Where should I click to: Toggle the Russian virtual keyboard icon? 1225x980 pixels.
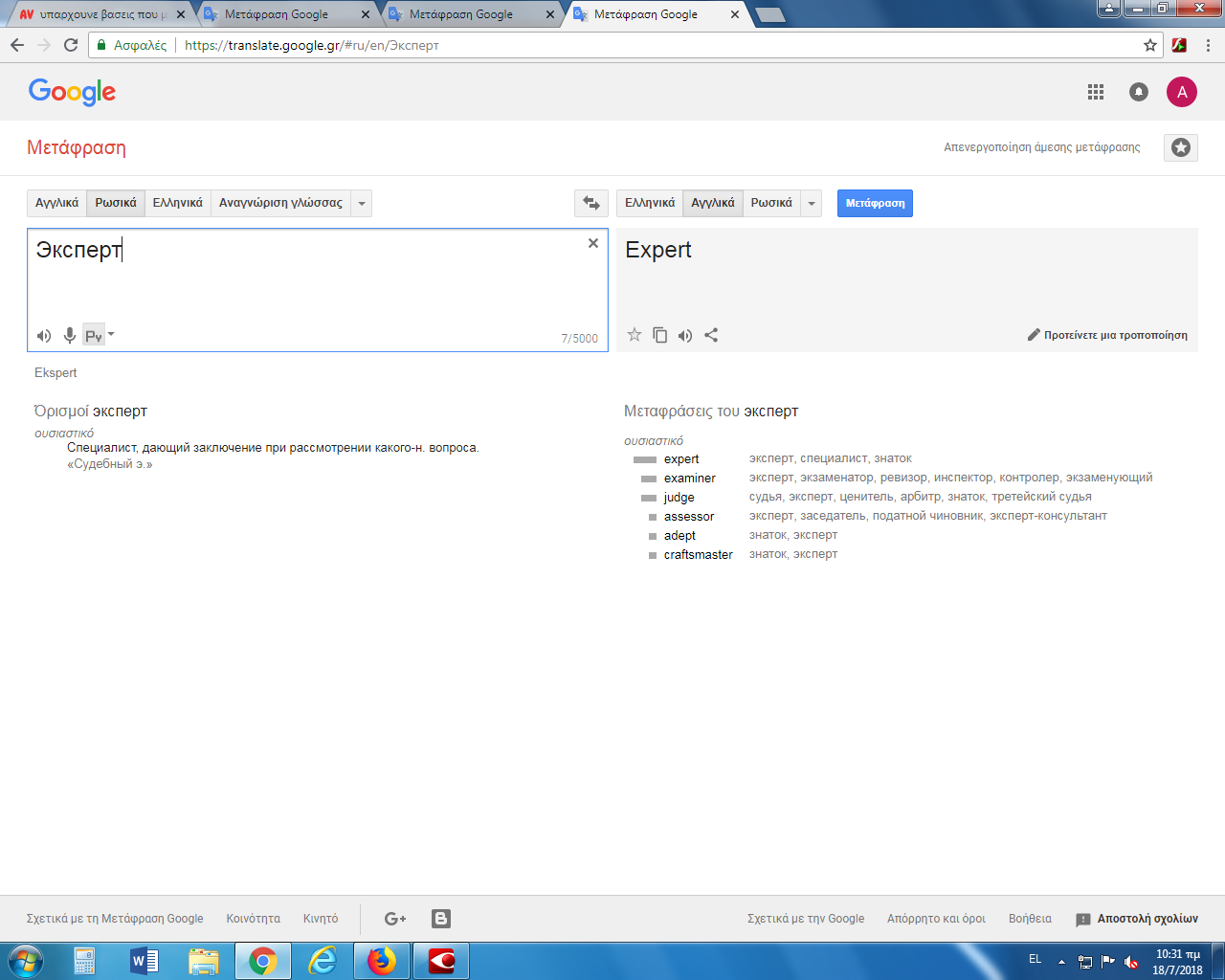[x=94, y=335]
